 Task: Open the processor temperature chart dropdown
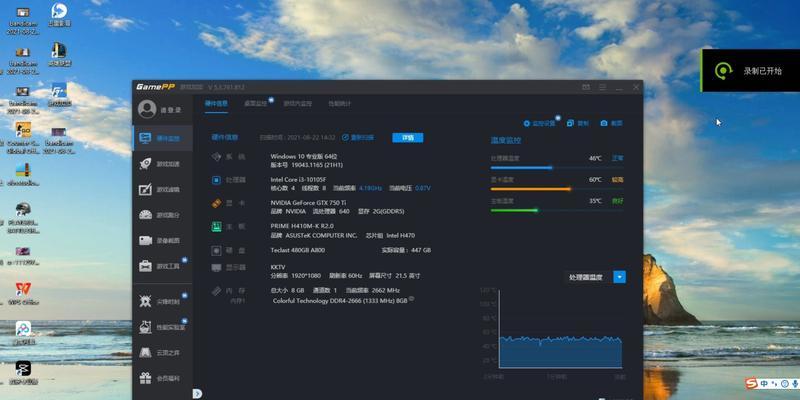pyautogui.click(x=619, y=277)
